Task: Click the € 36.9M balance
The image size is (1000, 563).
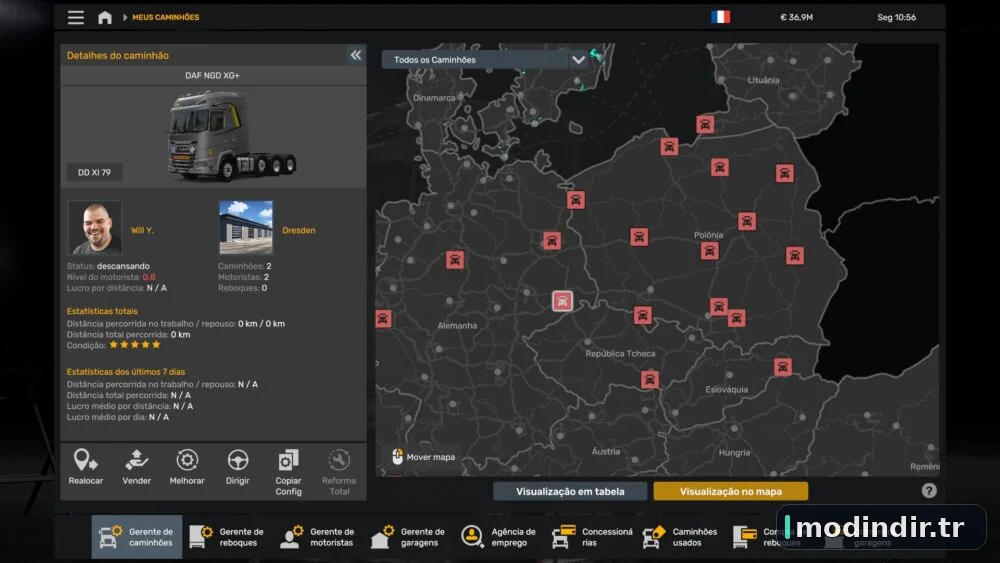Action: (797, 17)
